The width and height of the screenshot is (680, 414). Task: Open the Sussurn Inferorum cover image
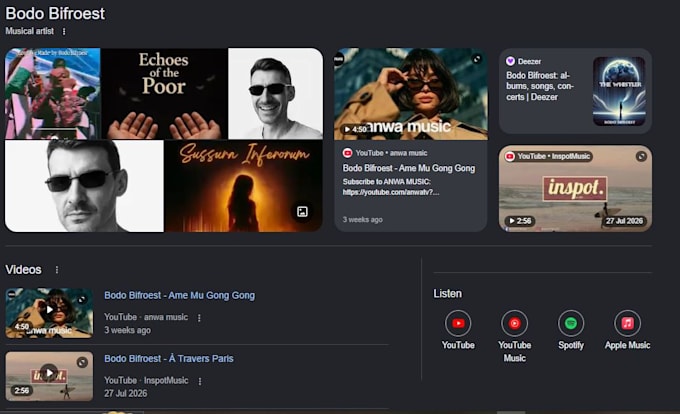pyautogui.click(x=243, y=186)
